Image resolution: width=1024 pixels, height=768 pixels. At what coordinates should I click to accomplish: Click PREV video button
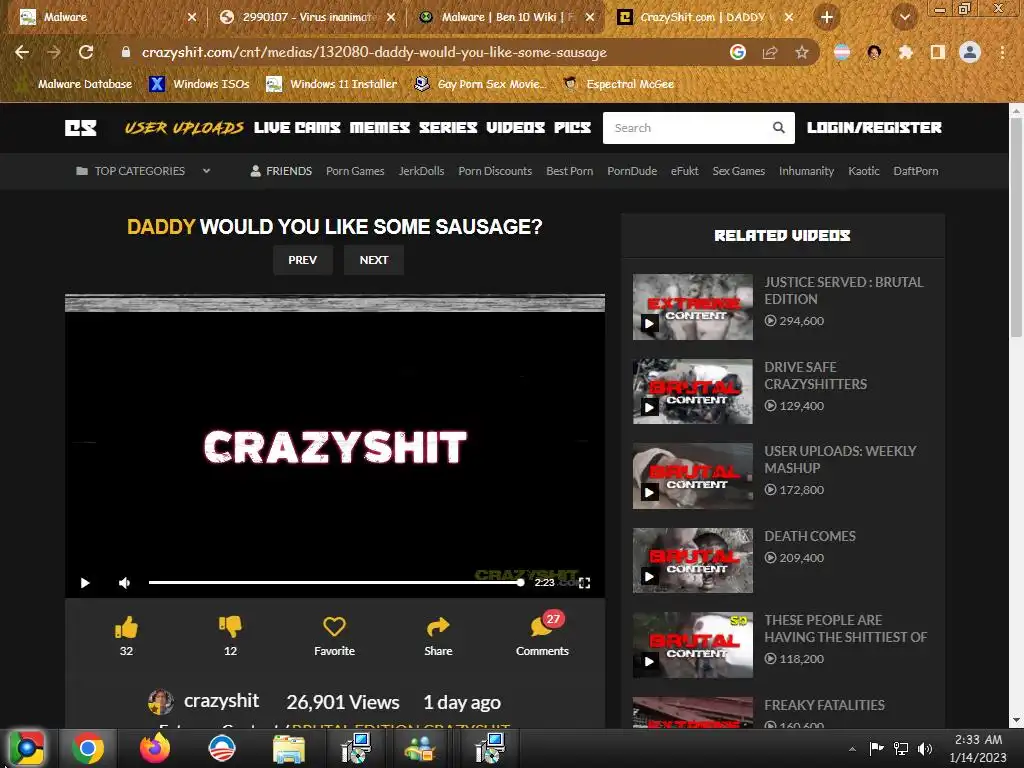coord(302,260)
